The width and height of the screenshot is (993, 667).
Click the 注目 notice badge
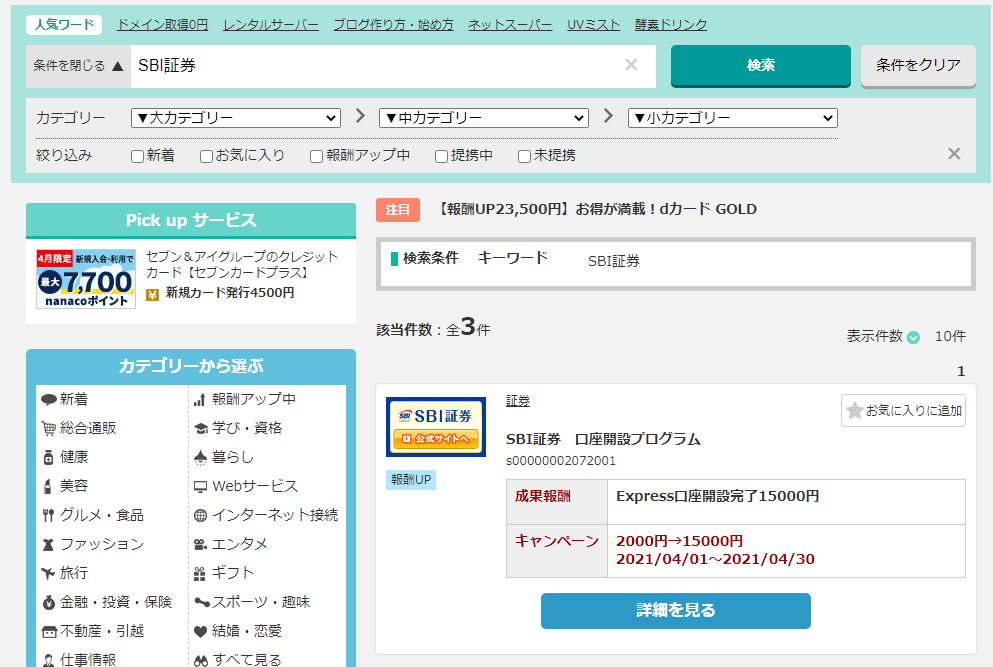pos(398,210)
